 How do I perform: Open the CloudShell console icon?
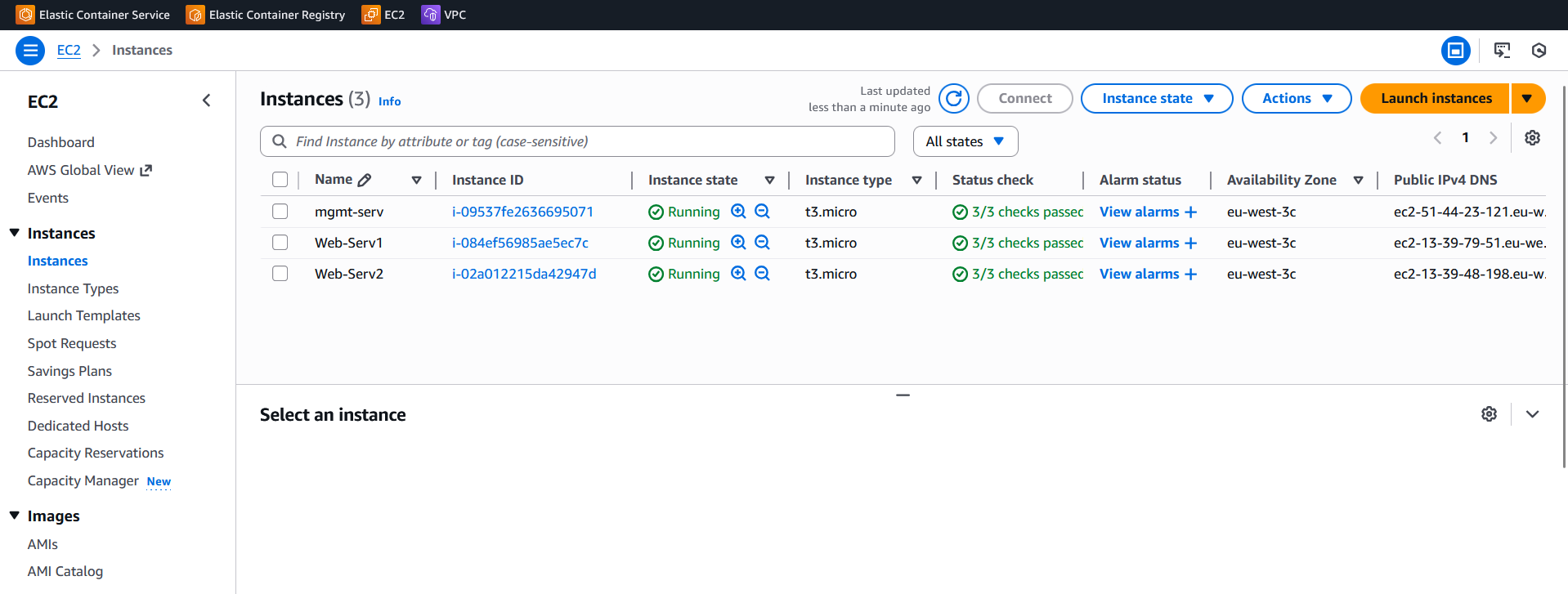[x=1502, y=51]
